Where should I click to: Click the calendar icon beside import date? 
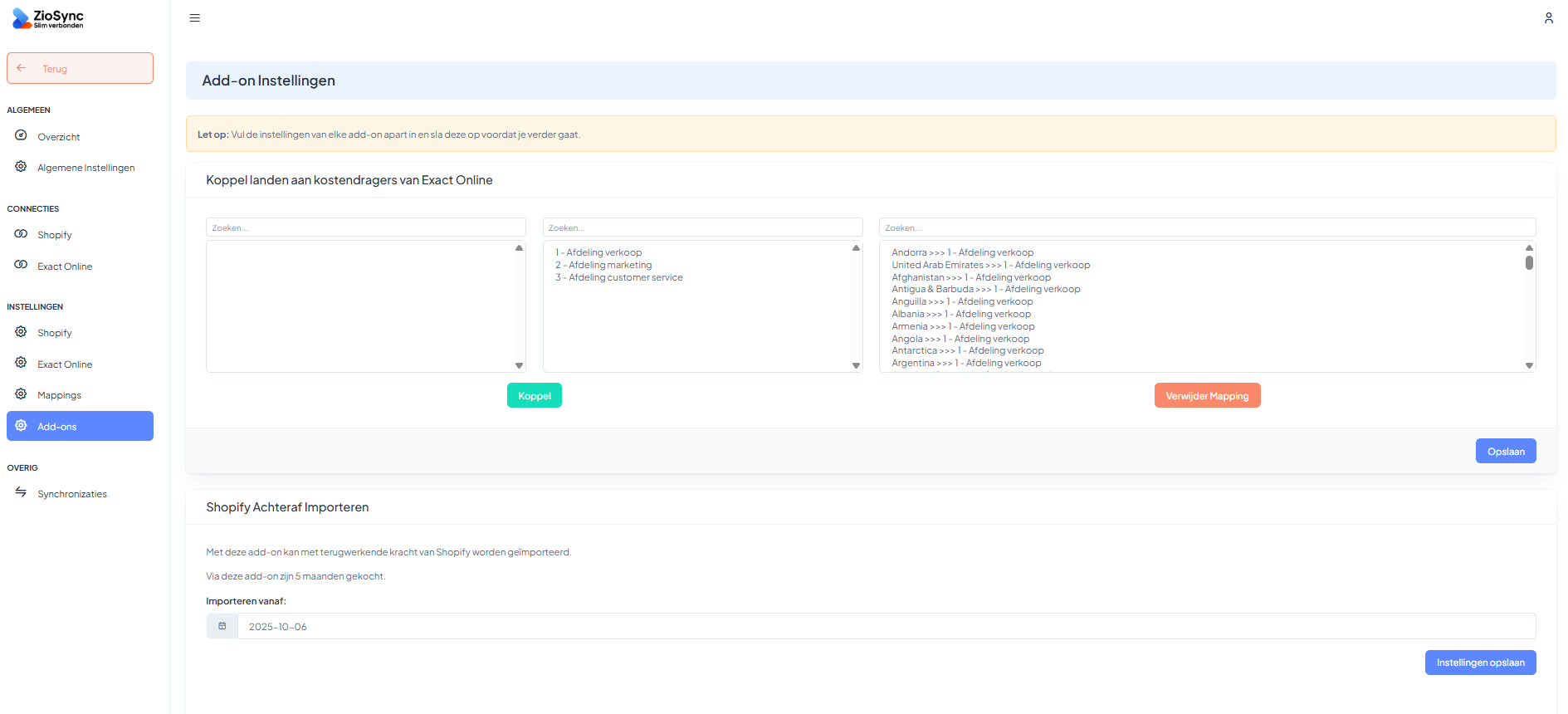pyautogui.click(x=222, y=626)
